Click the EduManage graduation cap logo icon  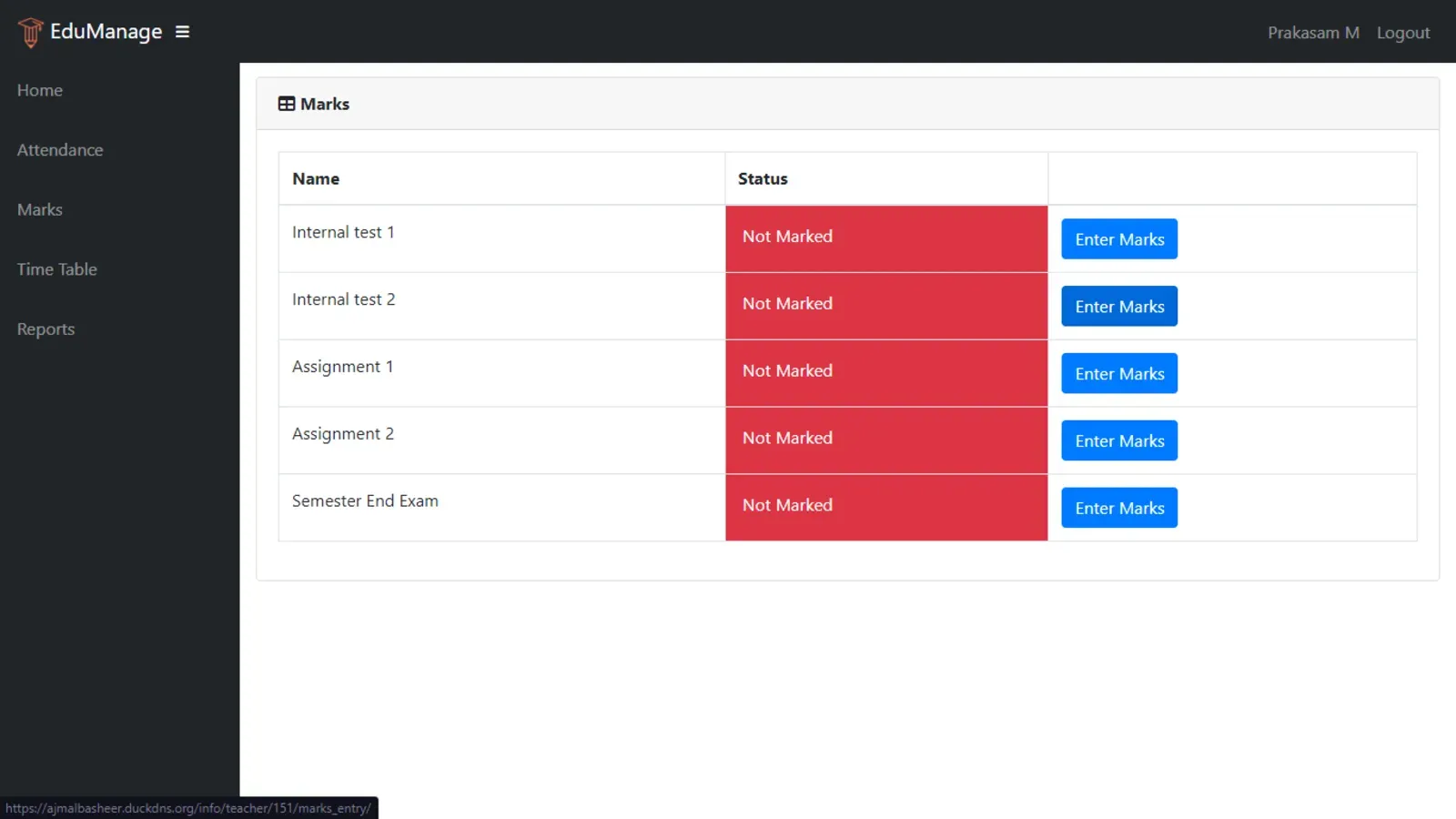pos(30,32)
